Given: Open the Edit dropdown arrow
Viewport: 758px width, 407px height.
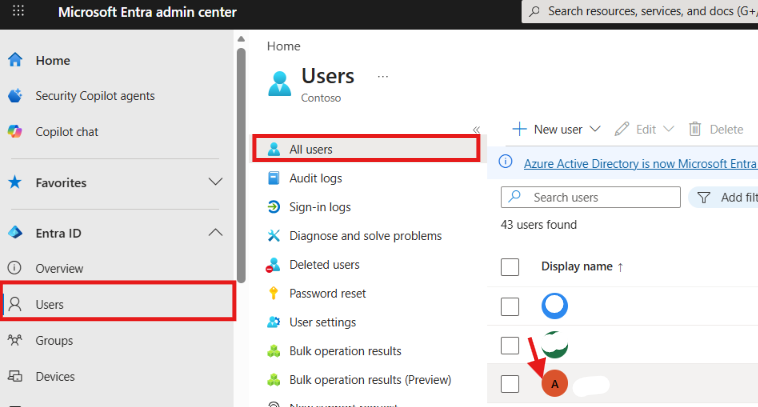Looking at the screenshot, I should coord(668,129).
